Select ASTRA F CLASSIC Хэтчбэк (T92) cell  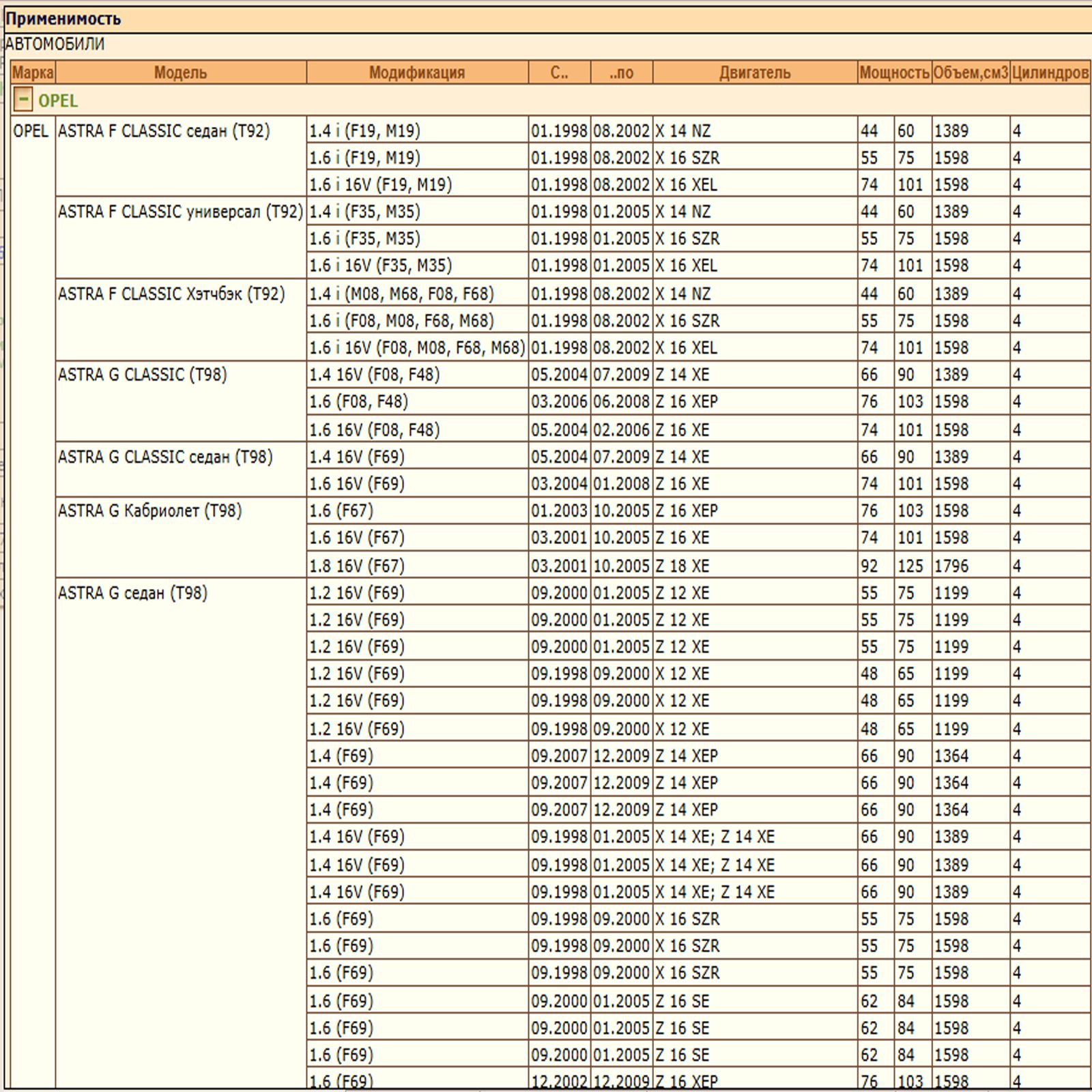coord(181,319)
